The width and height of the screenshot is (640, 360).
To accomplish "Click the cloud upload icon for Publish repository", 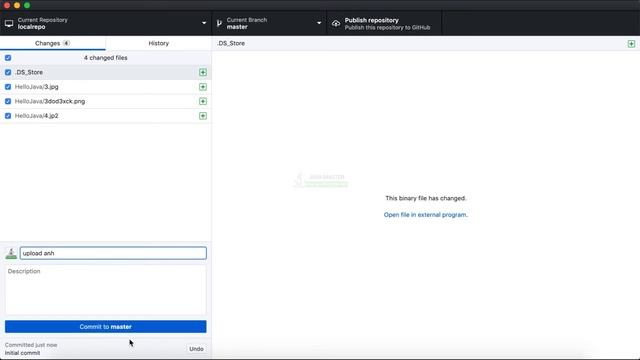I will tap(336, 24).
